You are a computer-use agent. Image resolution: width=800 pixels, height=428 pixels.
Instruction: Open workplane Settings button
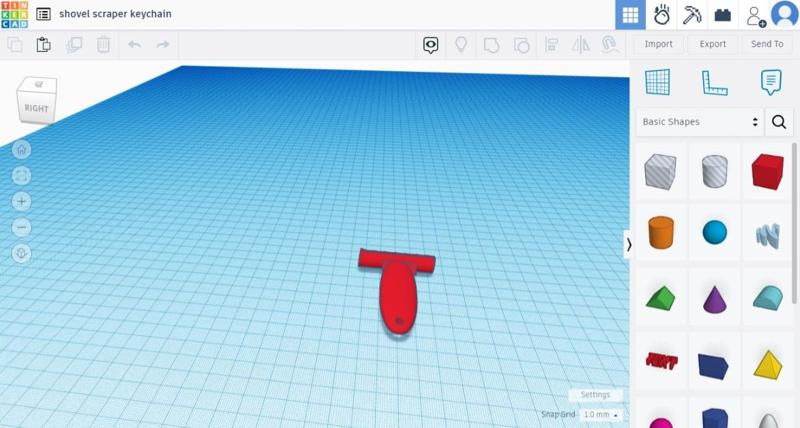click(x=595, y=394)
